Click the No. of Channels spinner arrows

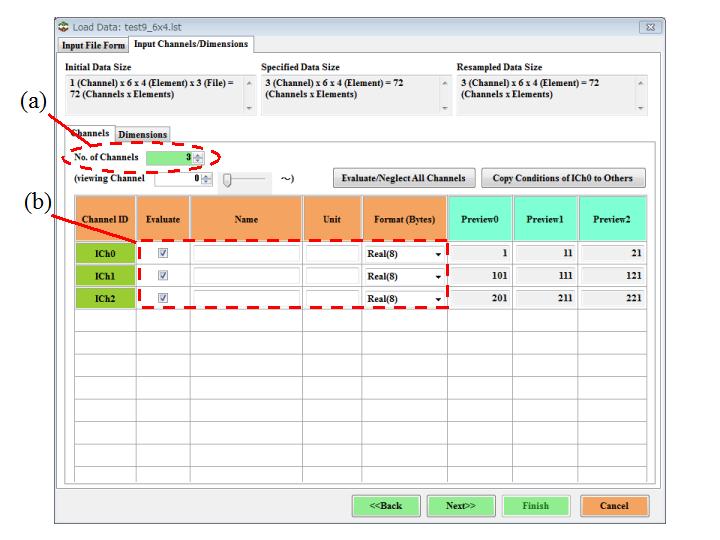click(198, 158)
